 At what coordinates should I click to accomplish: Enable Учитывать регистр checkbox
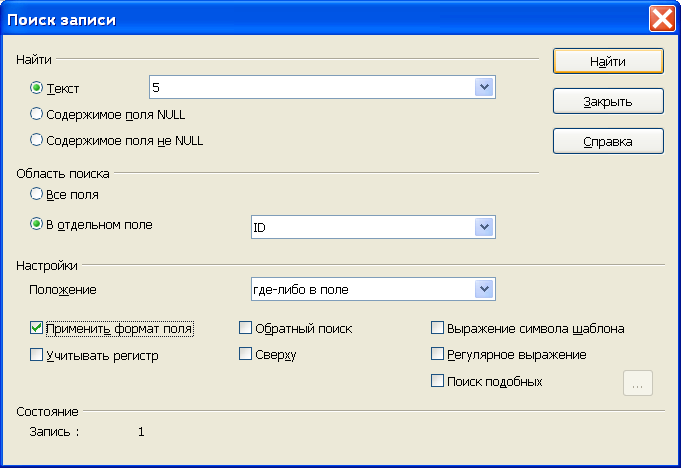[36, 355]
